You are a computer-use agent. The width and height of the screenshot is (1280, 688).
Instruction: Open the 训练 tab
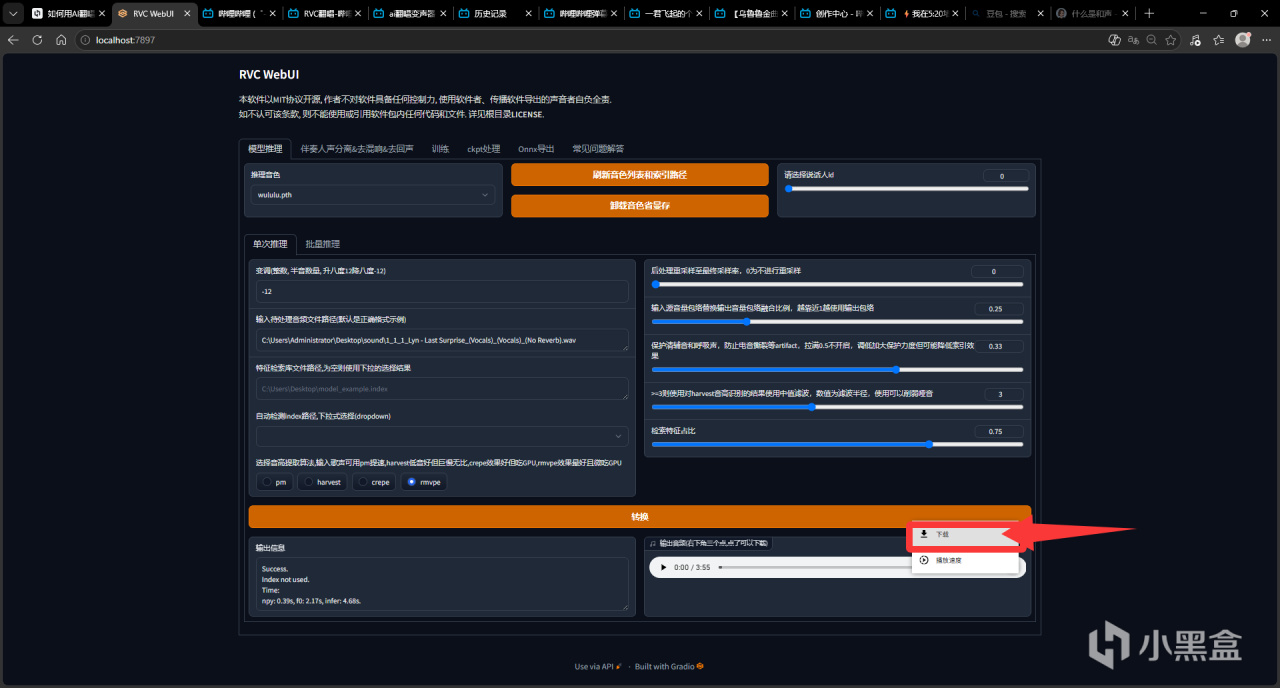click(x=440, y=149)
